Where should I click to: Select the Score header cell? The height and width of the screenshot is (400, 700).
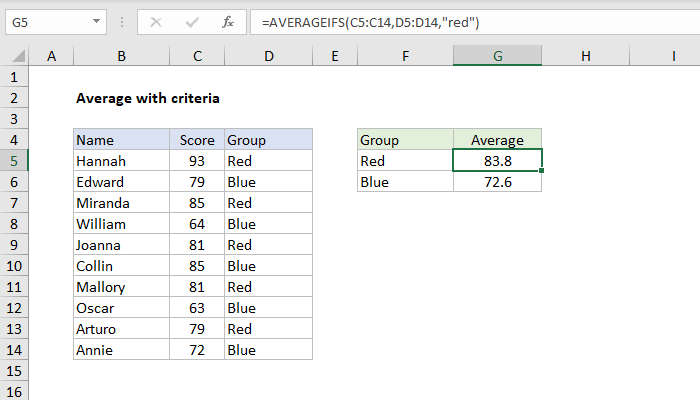click(x=195, y=139)
